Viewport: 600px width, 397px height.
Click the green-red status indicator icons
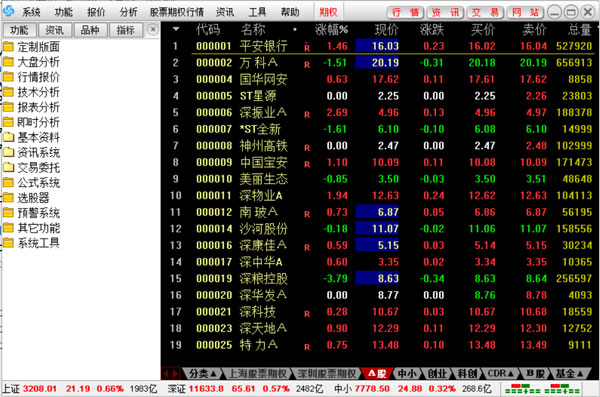point(543,389)
